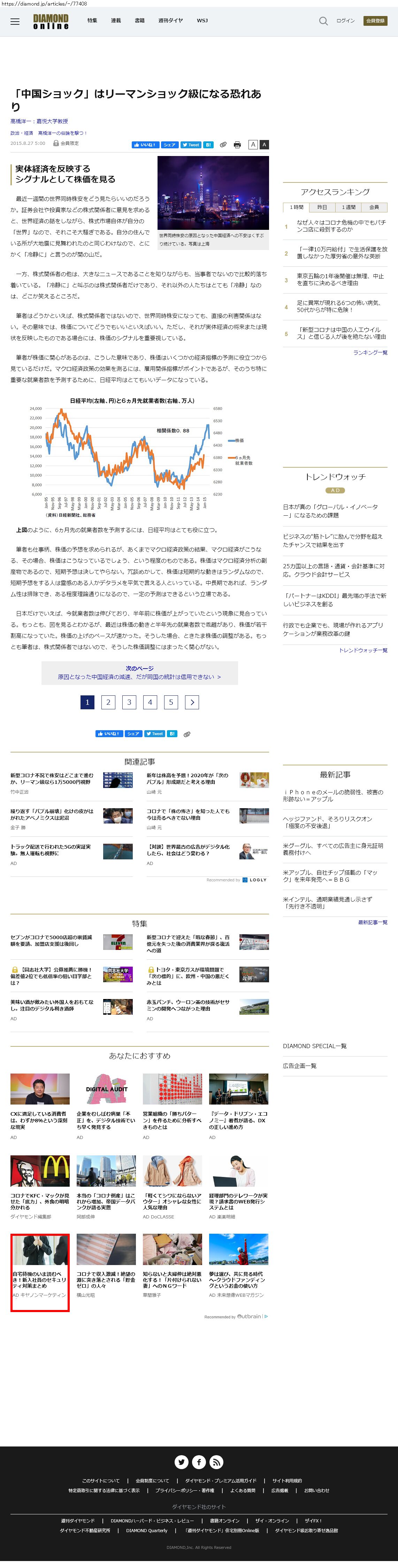Viewport: 398px width, 1568px height.
Task: Click the Shanghai skyline article photo
Action: (213, 192)
